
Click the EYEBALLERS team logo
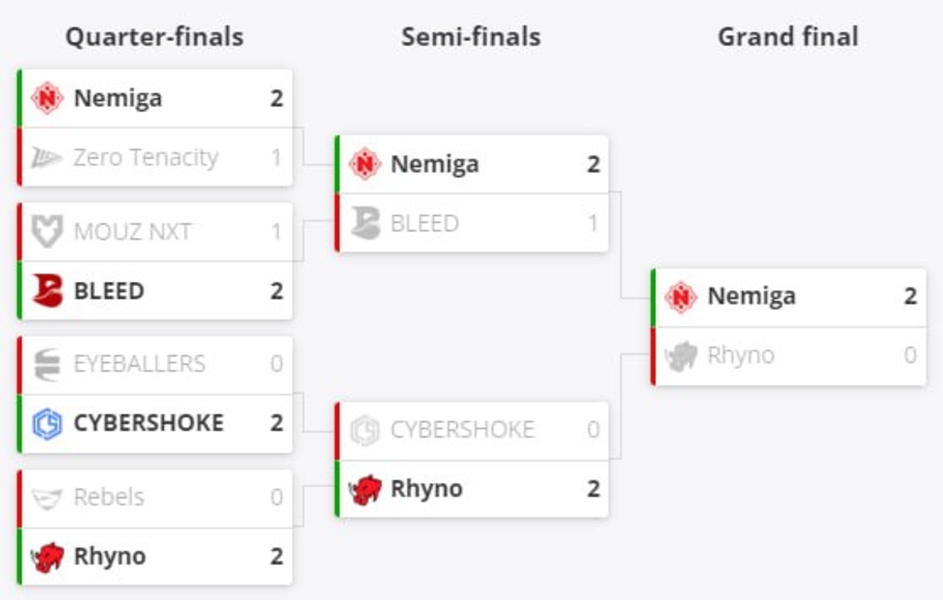tap(47, 364)
